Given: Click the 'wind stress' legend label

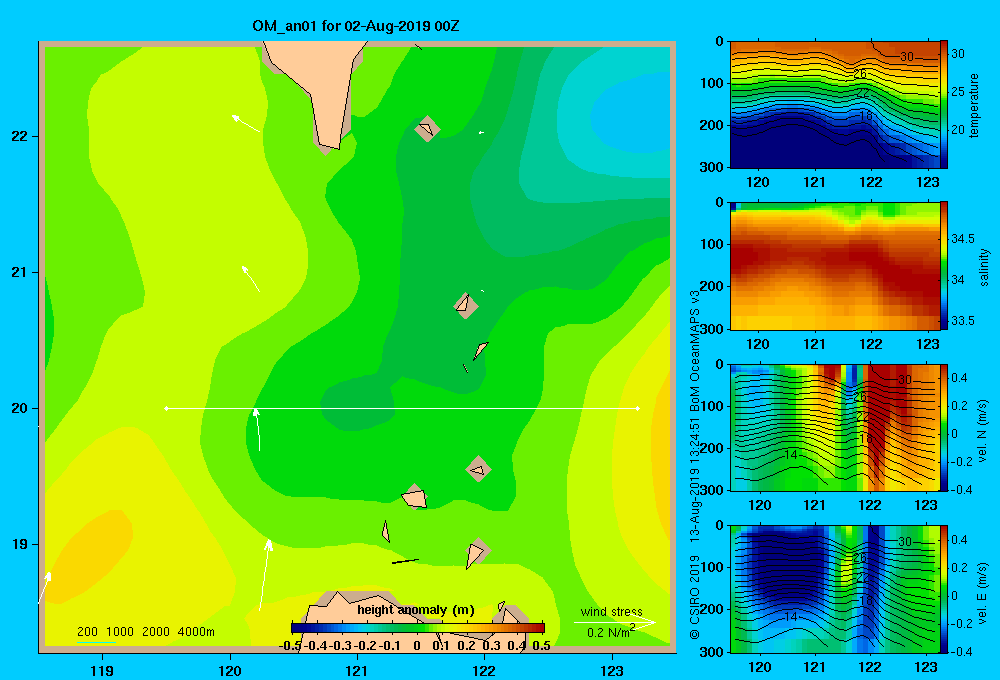Looking at the screenshot, I should [611, 611].
